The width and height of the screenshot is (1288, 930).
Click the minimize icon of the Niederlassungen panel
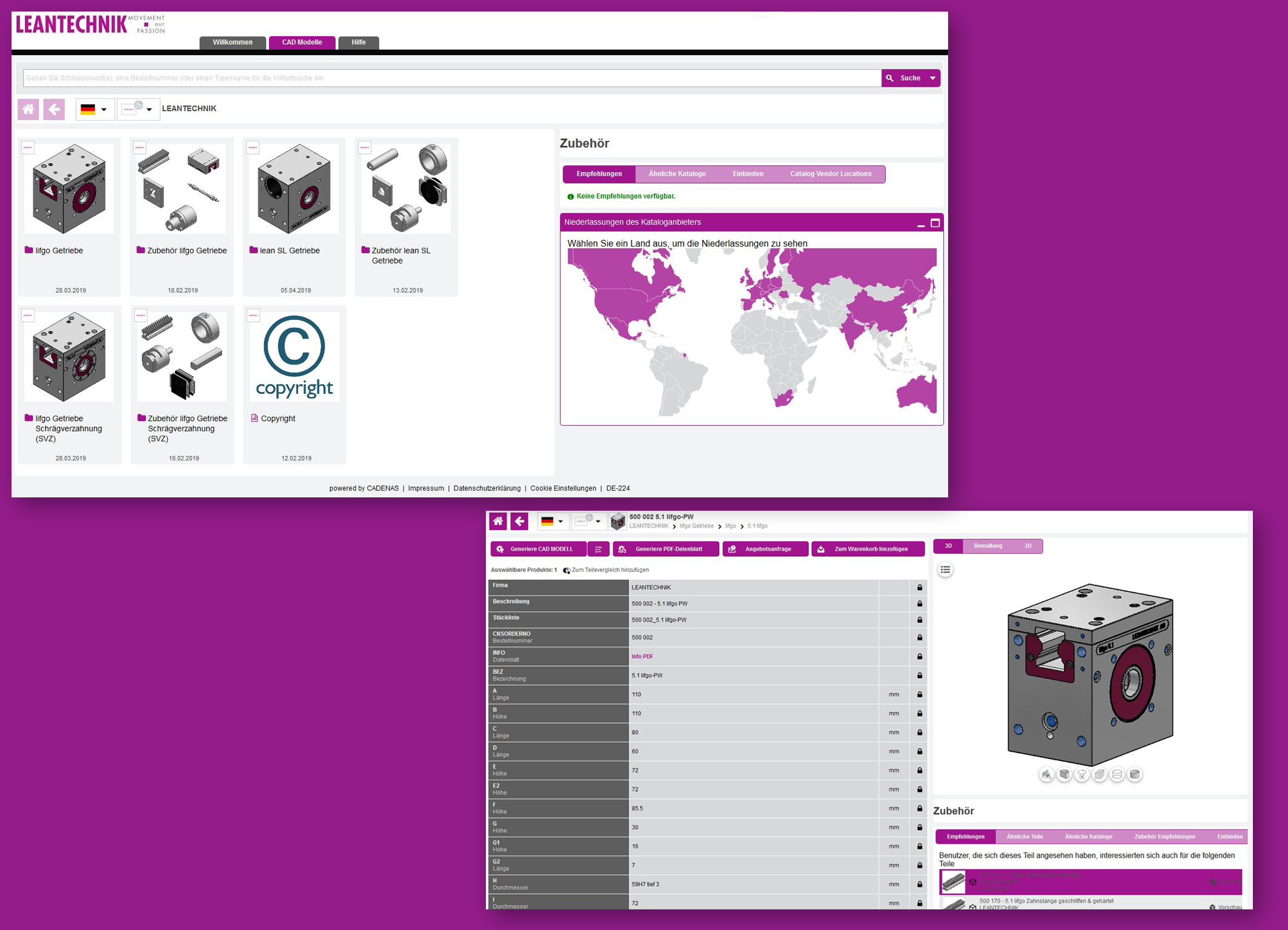[x=920, y=223]
